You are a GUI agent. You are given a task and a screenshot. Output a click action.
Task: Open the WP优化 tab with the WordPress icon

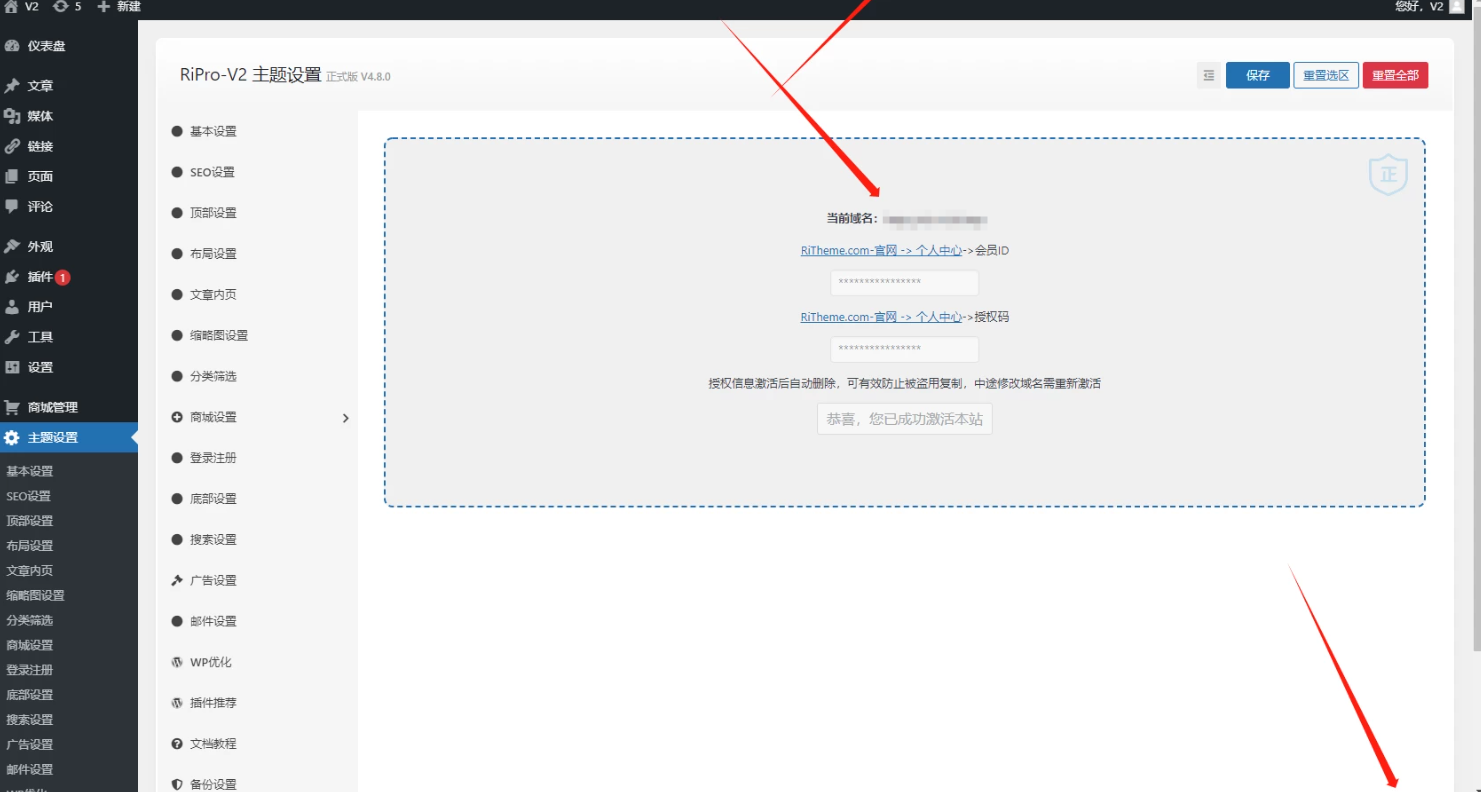click(x=201, y=662)
